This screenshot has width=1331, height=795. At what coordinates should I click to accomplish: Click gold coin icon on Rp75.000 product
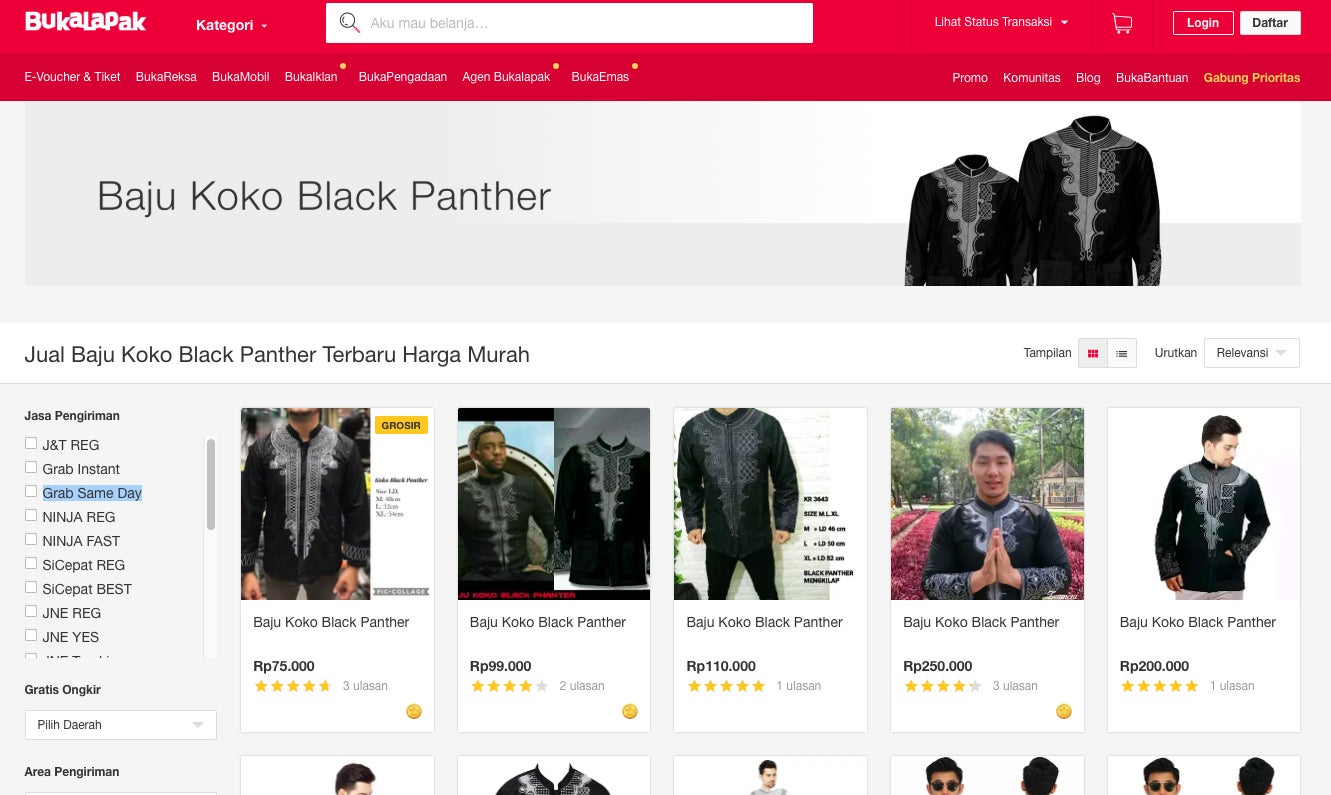(x=414, y=711)
